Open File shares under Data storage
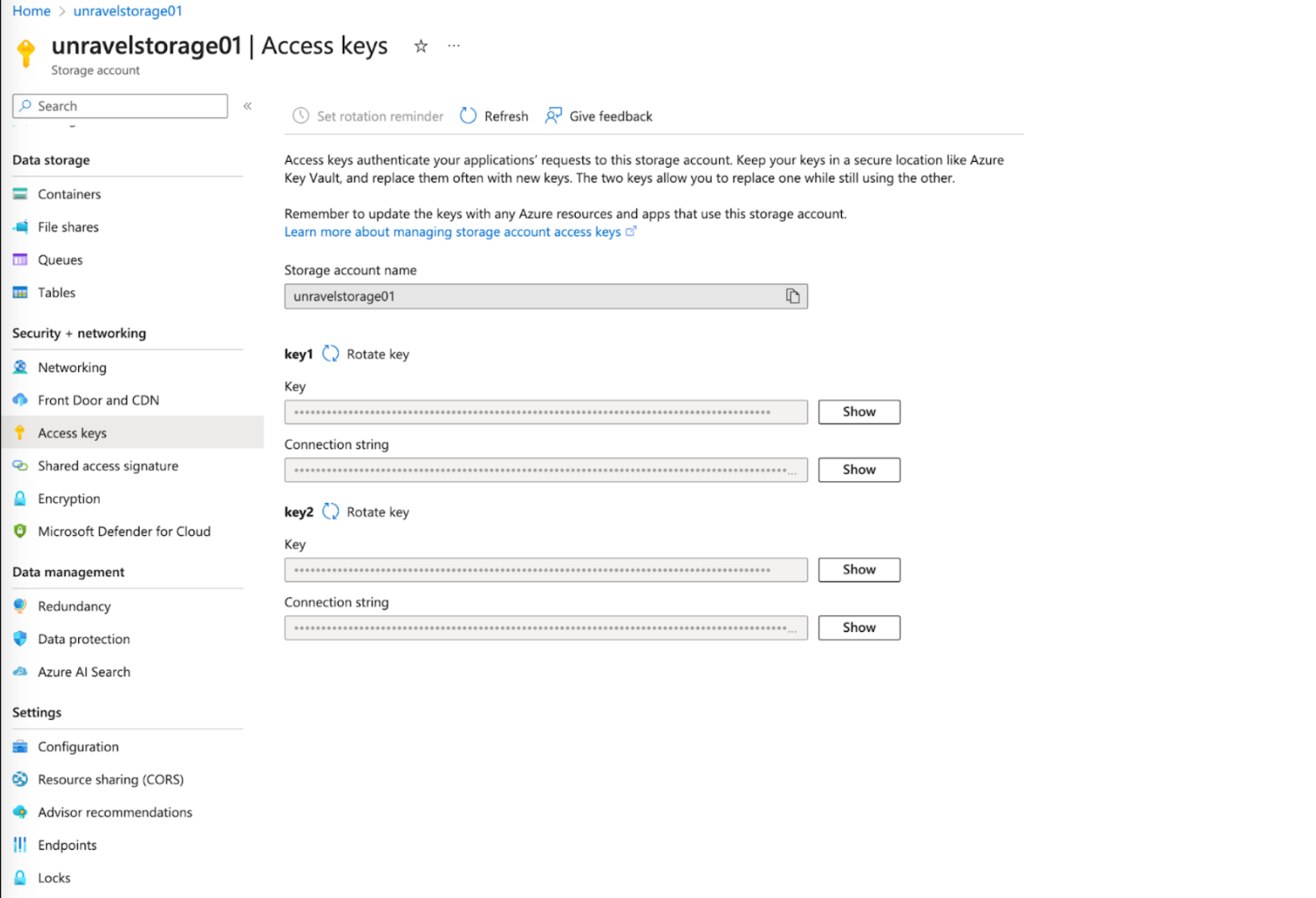Screen dimensions: 1316x898 coord(67,227)
